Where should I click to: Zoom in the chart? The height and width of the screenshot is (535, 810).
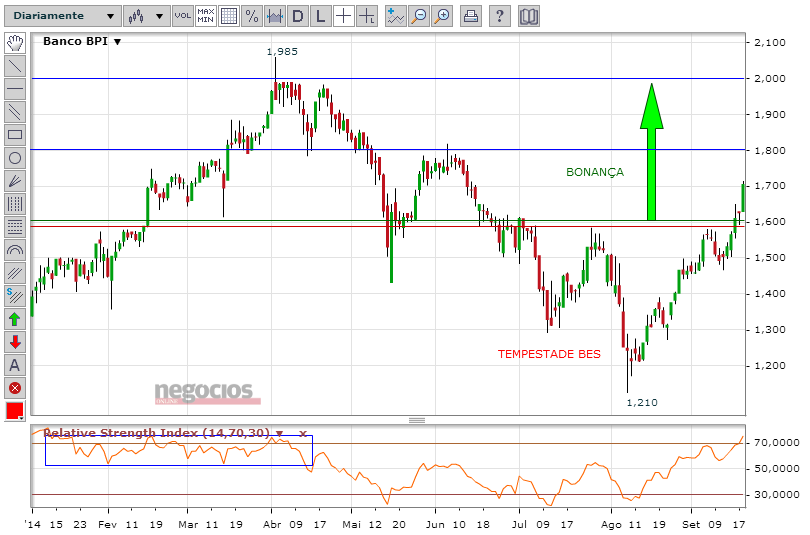click(442, 16)
